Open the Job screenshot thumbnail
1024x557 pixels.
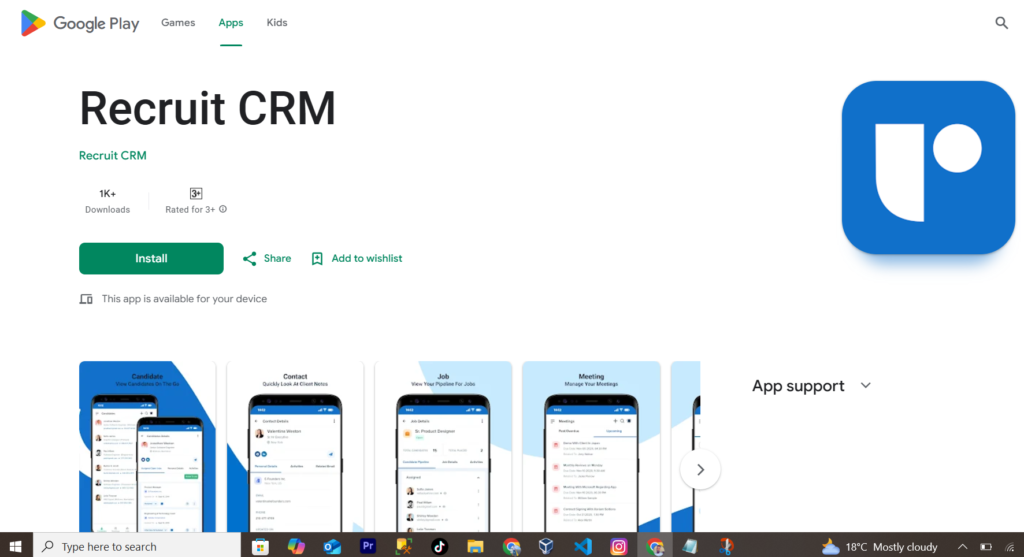click(x=443, y=447)
